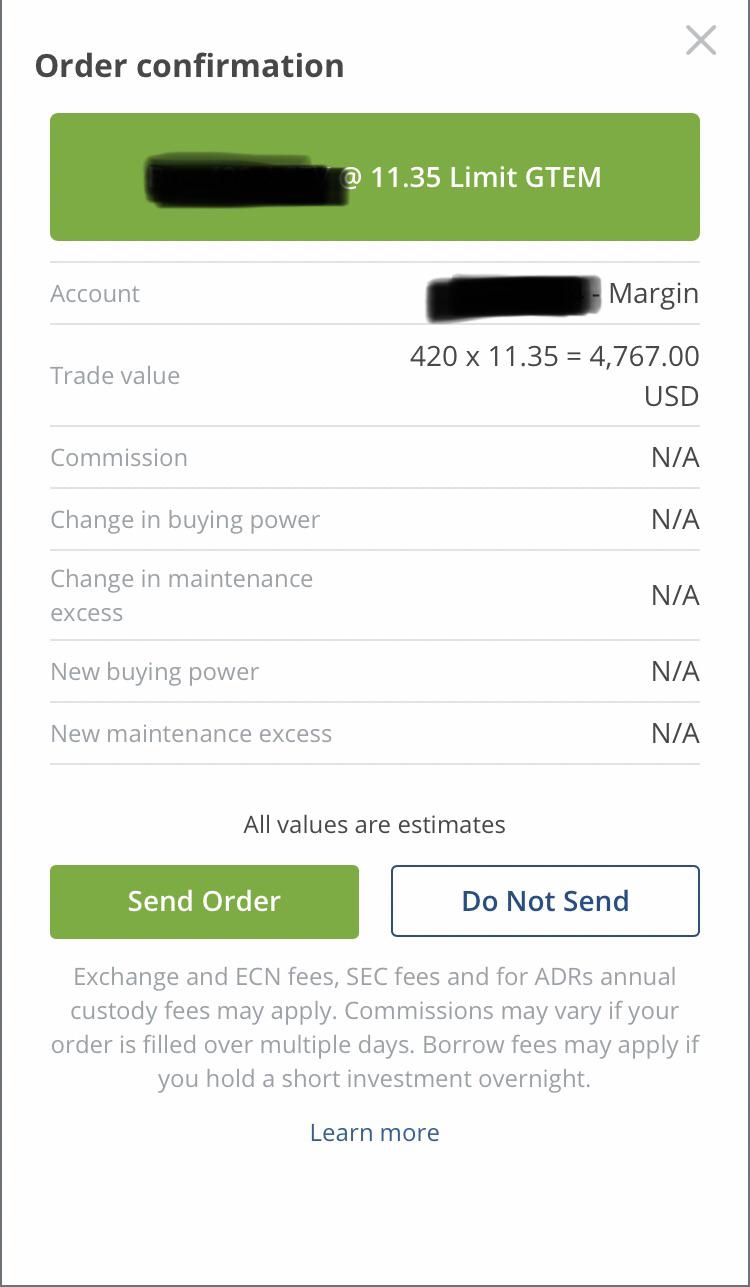Image resolution: width=750 pixels, height=1287 pixels.
Task: Click the All values are estimates note
Action: tap(375, 824)
